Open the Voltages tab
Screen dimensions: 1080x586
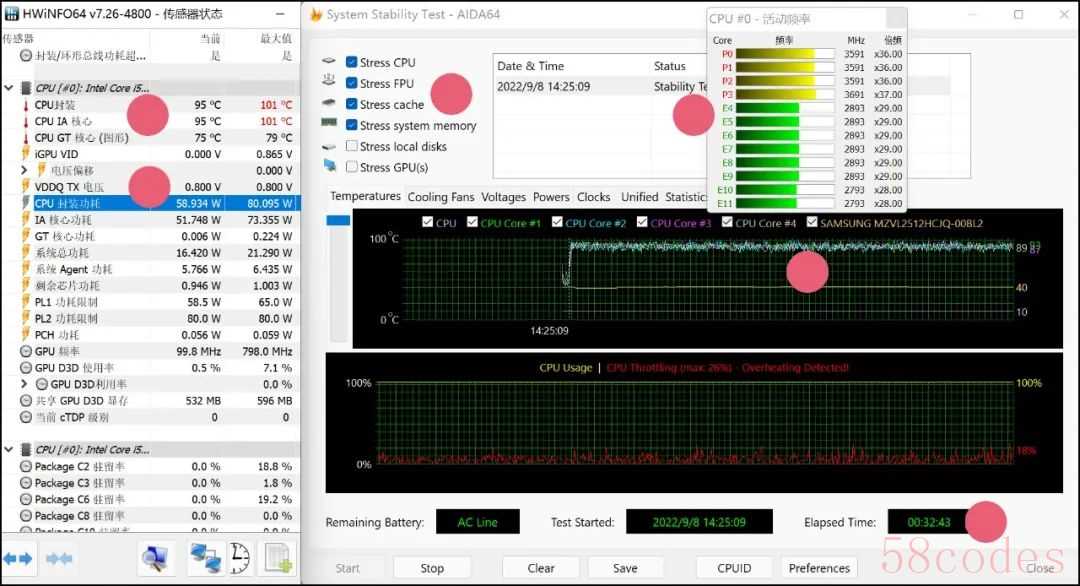(x=503, y=197)
